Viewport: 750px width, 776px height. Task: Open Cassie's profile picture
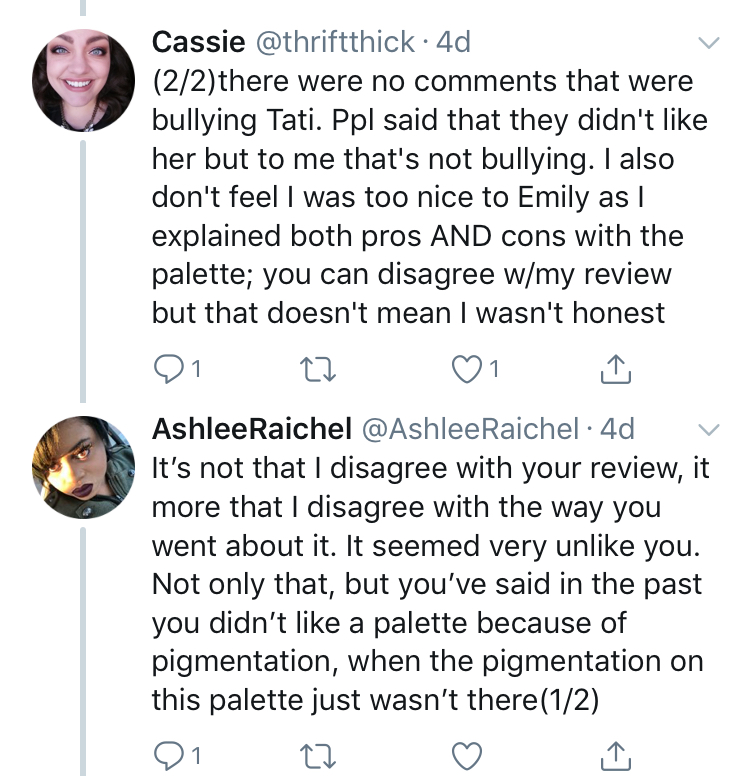coord(83,79)
